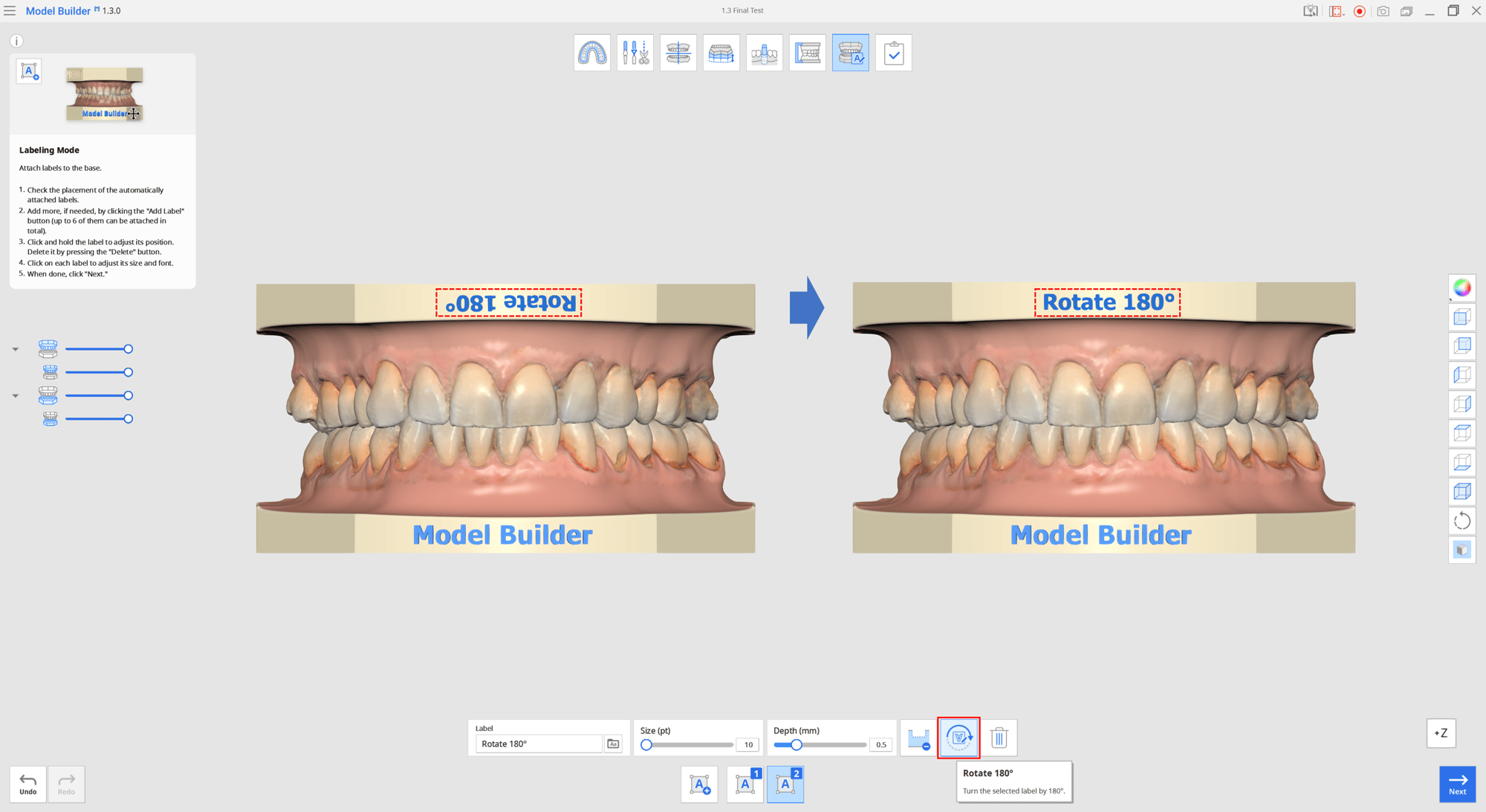Image resolution: width=1486 pixels, height=812 pixels.
Task: Open the final check clipboard step
Action: tap(894, 53)
